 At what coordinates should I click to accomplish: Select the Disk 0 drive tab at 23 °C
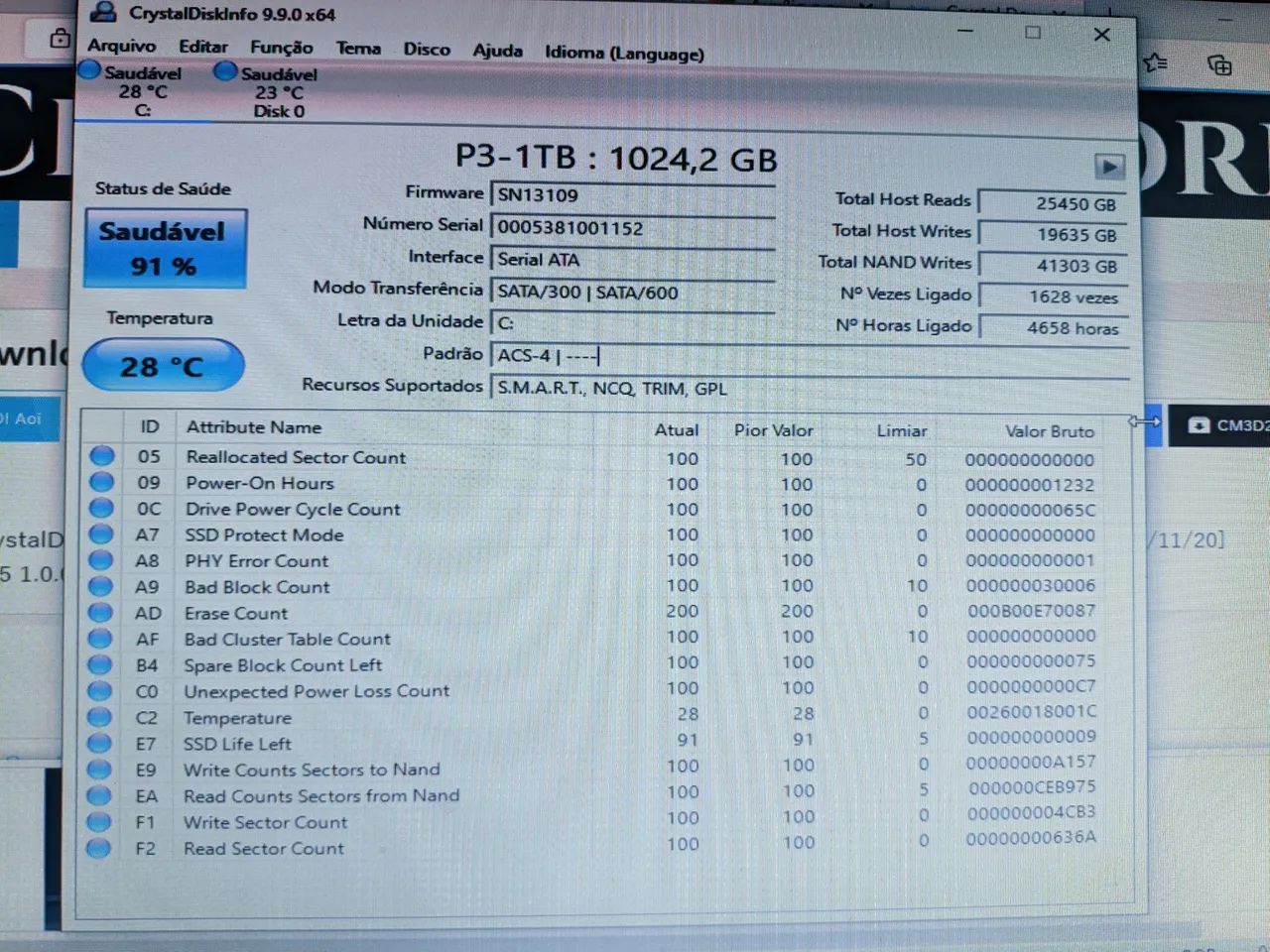pos(268,92)
